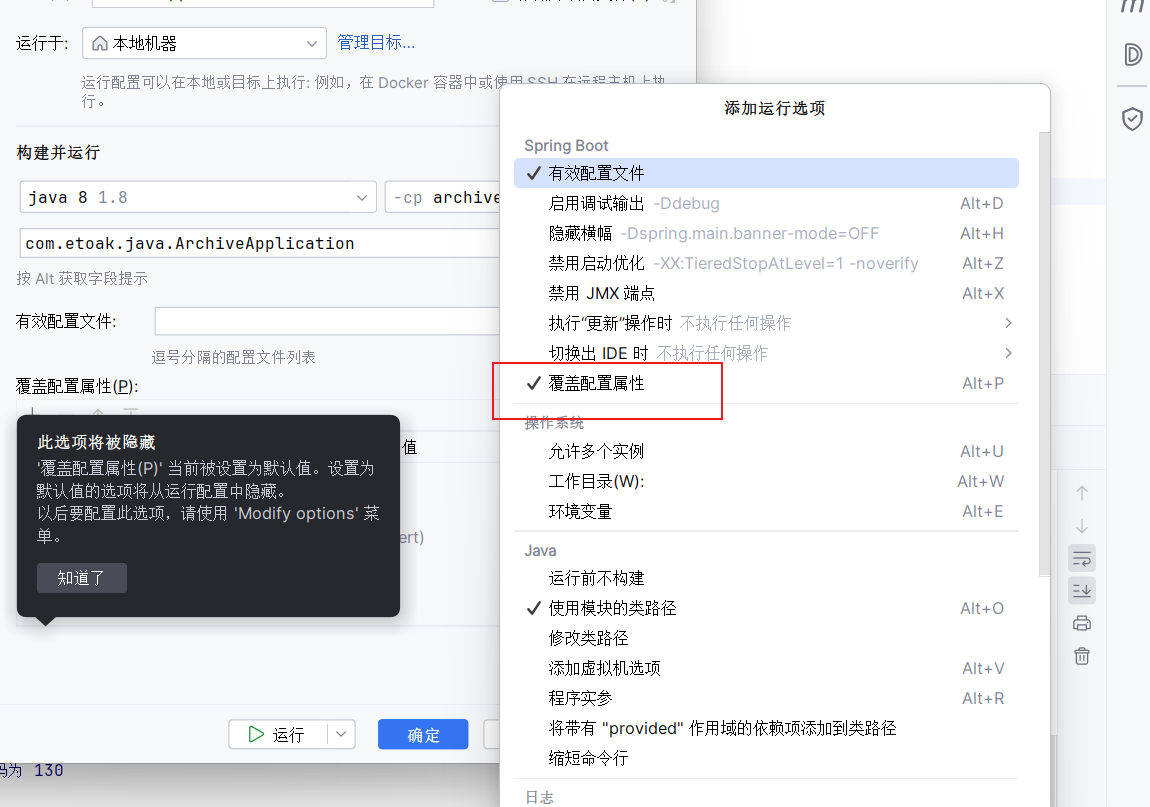Click the 有效配置文件 input field
Image resolution: width=1150 pixels, height=807 pixels.
coord(327,321)
